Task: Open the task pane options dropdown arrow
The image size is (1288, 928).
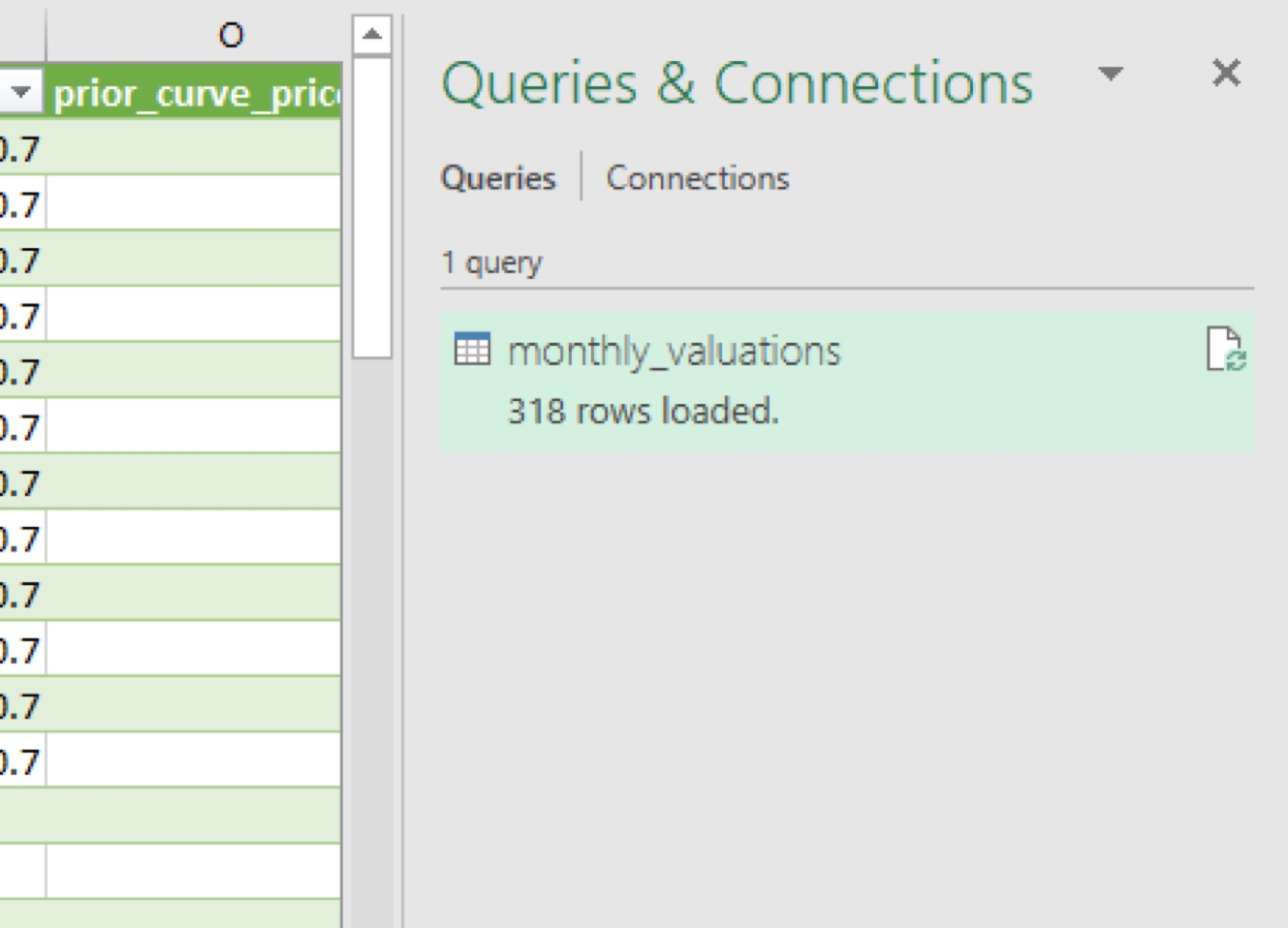Action: 1111,73
